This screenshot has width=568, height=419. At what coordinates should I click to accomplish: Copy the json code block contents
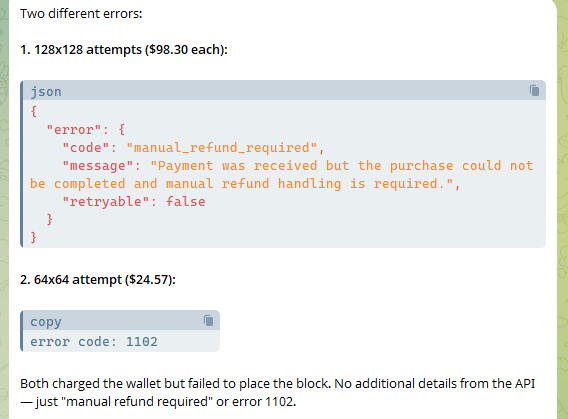click(x=534, y=91)
